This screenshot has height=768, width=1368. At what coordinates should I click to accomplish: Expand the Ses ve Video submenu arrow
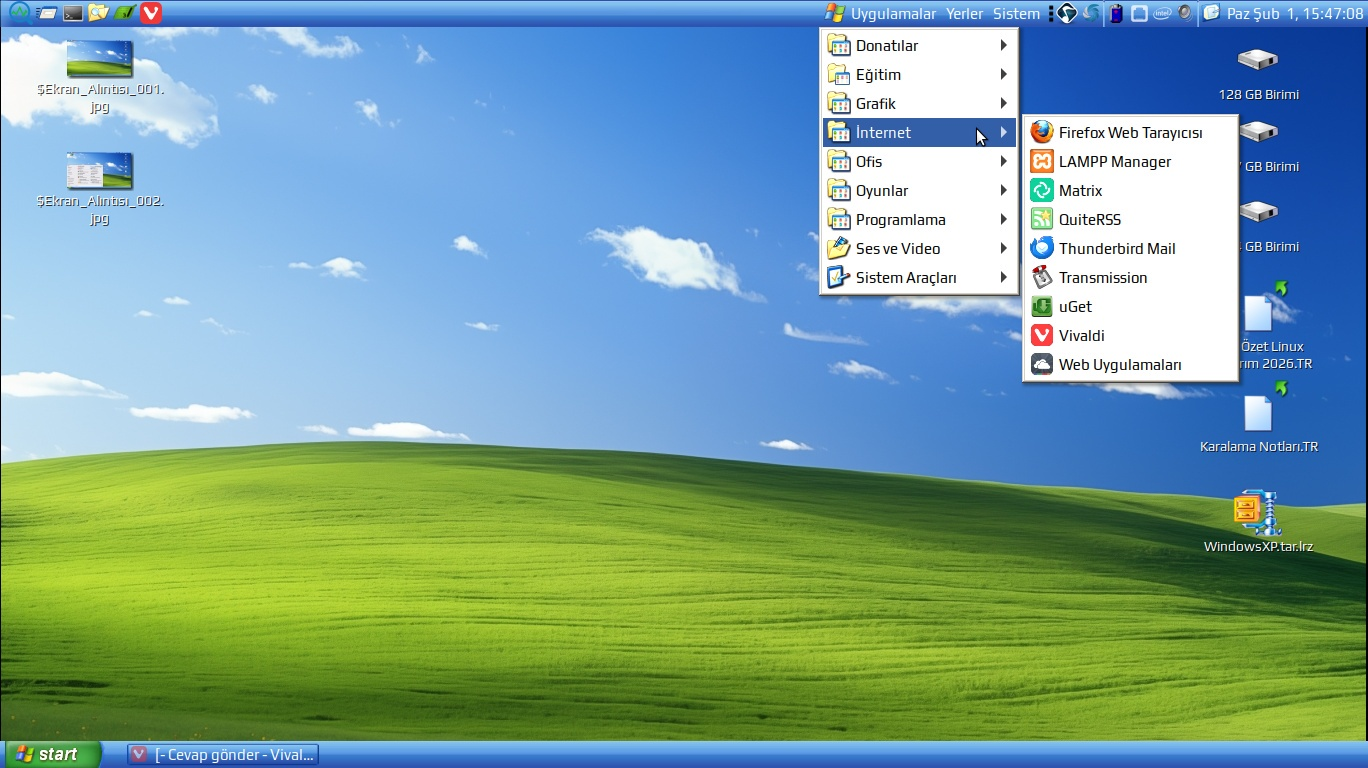pos(1003,248)
